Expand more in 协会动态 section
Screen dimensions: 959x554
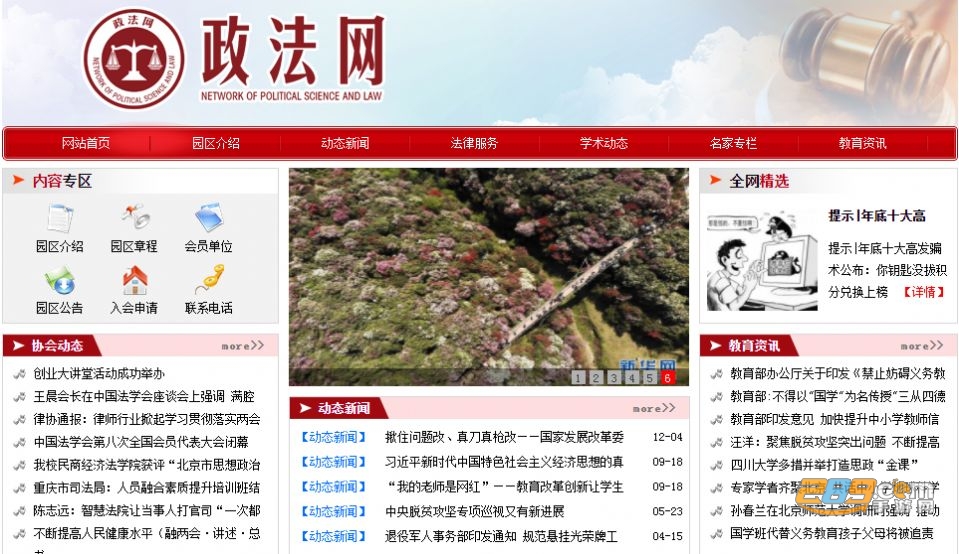point(242,346)
